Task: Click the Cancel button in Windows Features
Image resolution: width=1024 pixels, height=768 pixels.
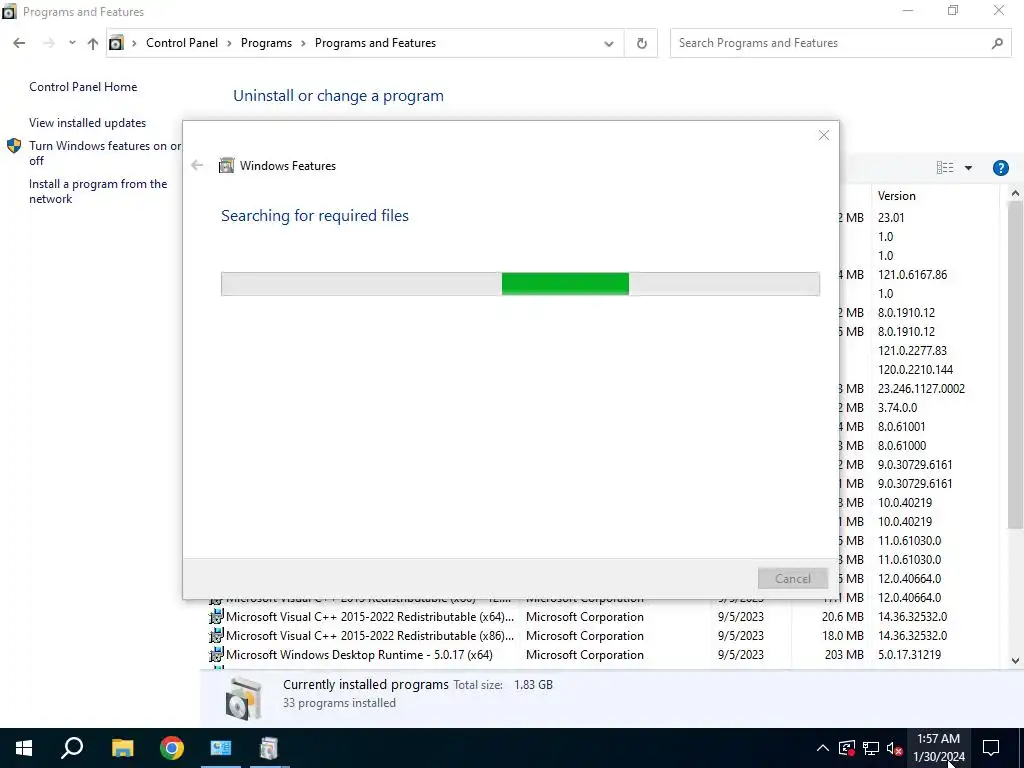Action: (793, 579)
